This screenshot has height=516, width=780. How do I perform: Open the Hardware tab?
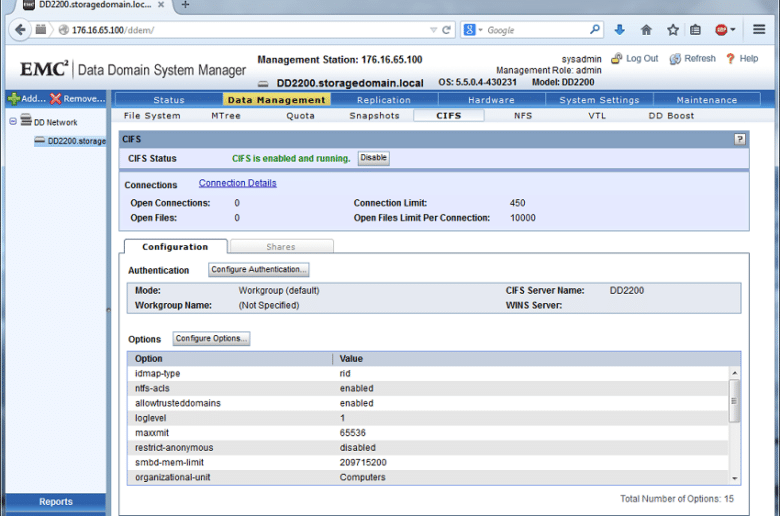click(x=491, y=100)
